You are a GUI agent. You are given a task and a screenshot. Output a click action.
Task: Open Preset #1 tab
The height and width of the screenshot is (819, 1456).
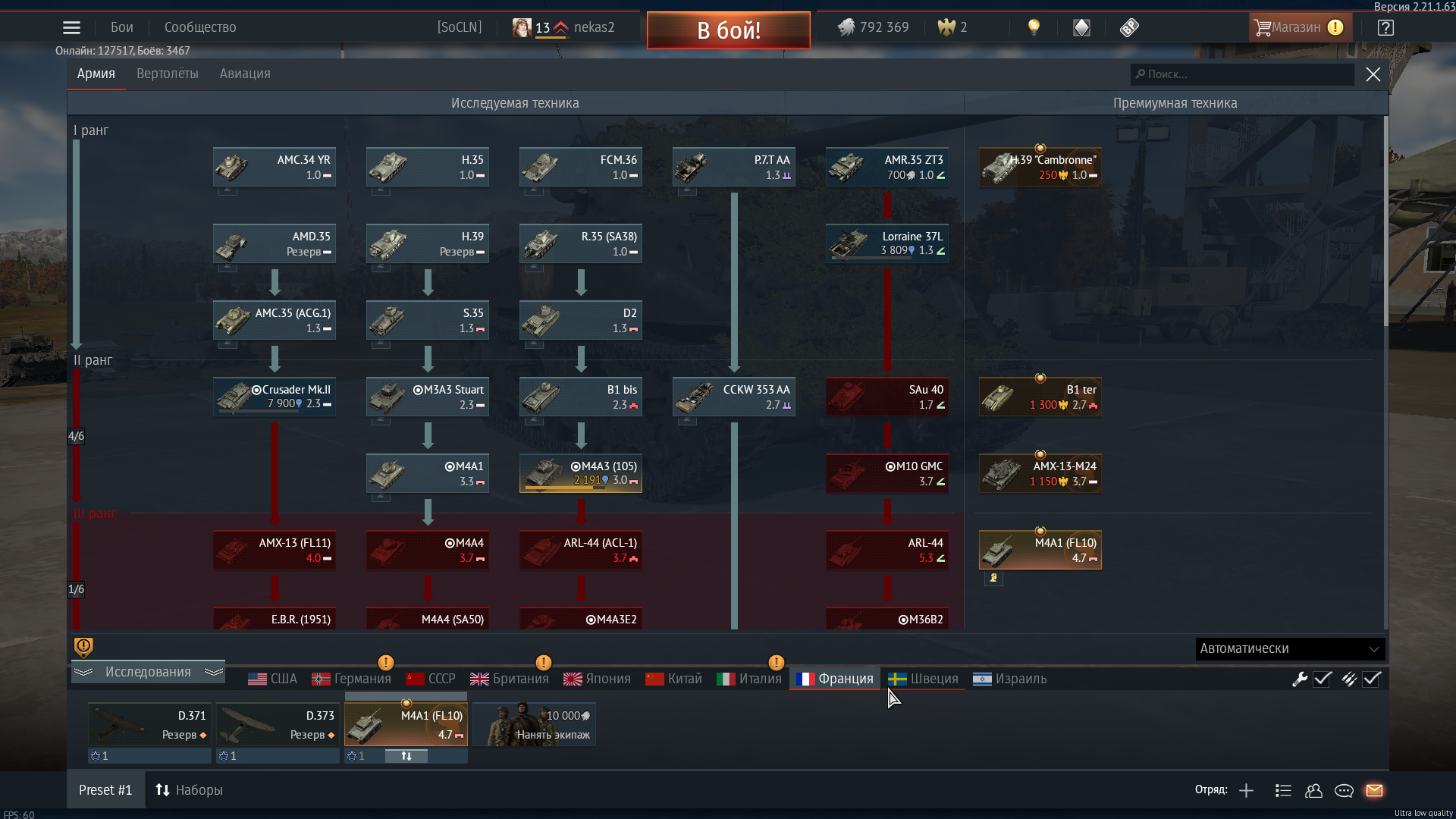(105, 790)
